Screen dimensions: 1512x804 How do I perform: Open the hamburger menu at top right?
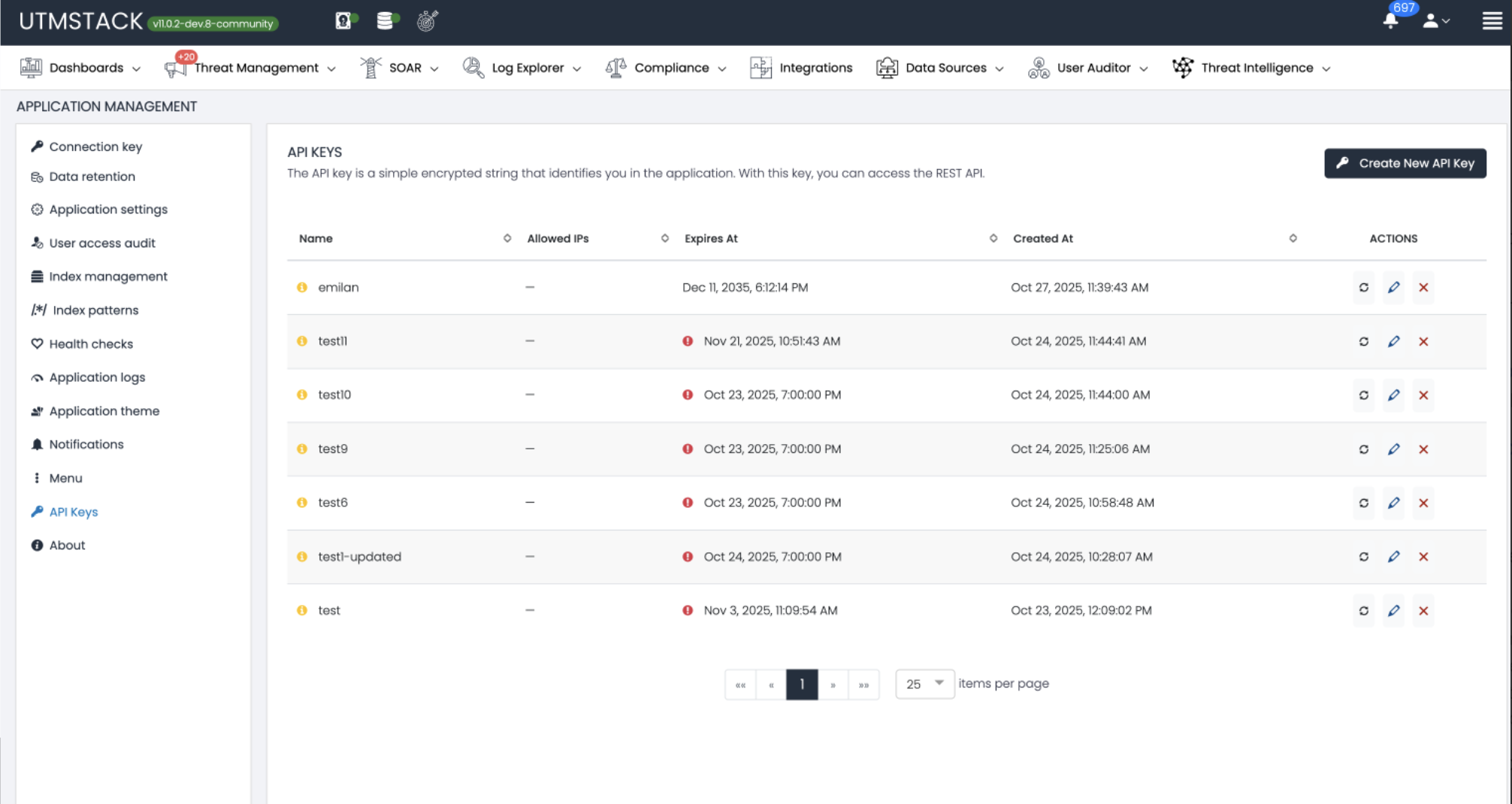pos(1492,20)
